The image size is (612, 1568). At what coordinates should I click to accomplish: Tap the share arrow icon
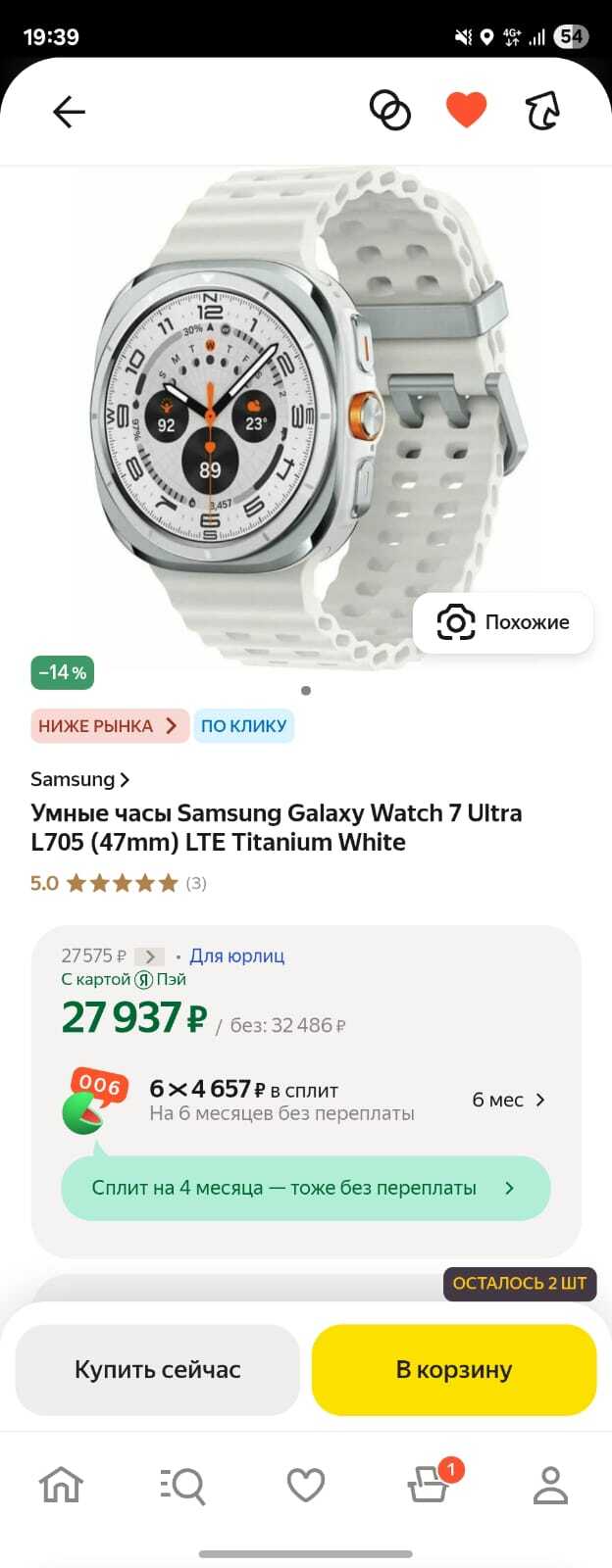(x=542, y=111)
